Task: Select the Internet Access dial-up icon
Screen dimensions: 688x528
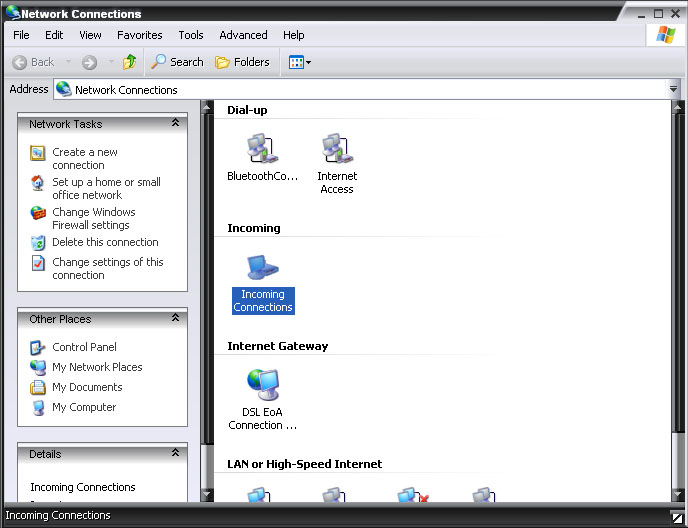Action: click(337, 149)
